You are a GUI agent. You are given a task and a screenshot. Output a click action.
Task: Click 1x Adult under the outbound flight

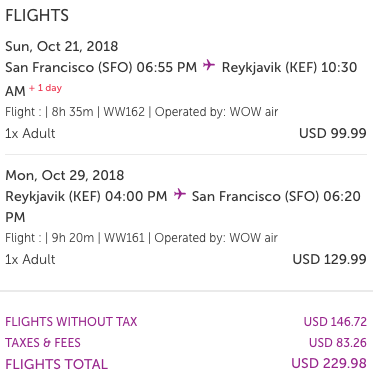30,133
